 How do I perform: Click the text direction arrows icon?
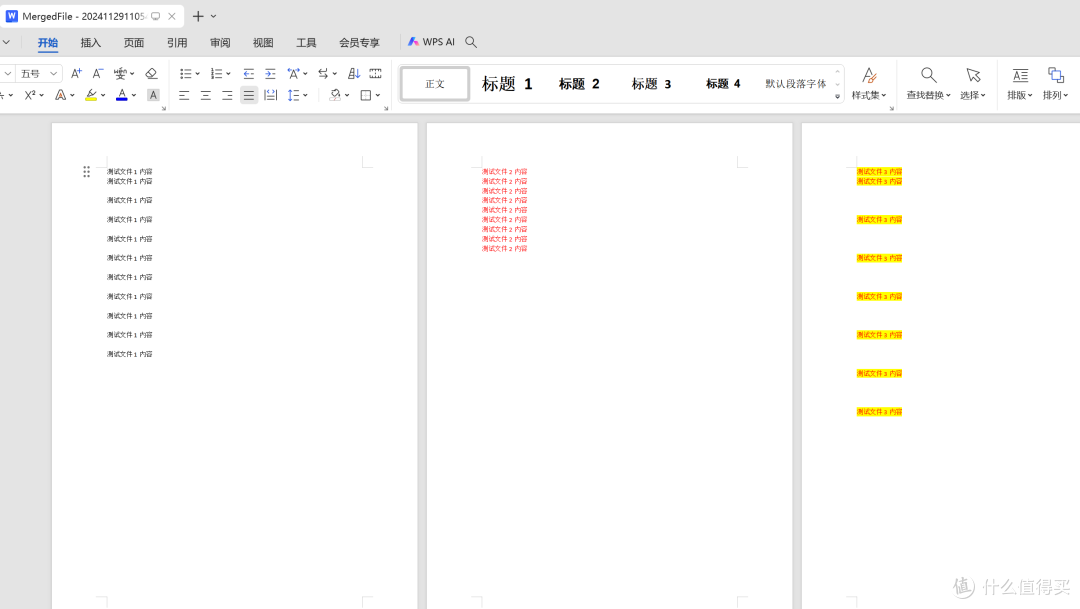tap(323, 73)
